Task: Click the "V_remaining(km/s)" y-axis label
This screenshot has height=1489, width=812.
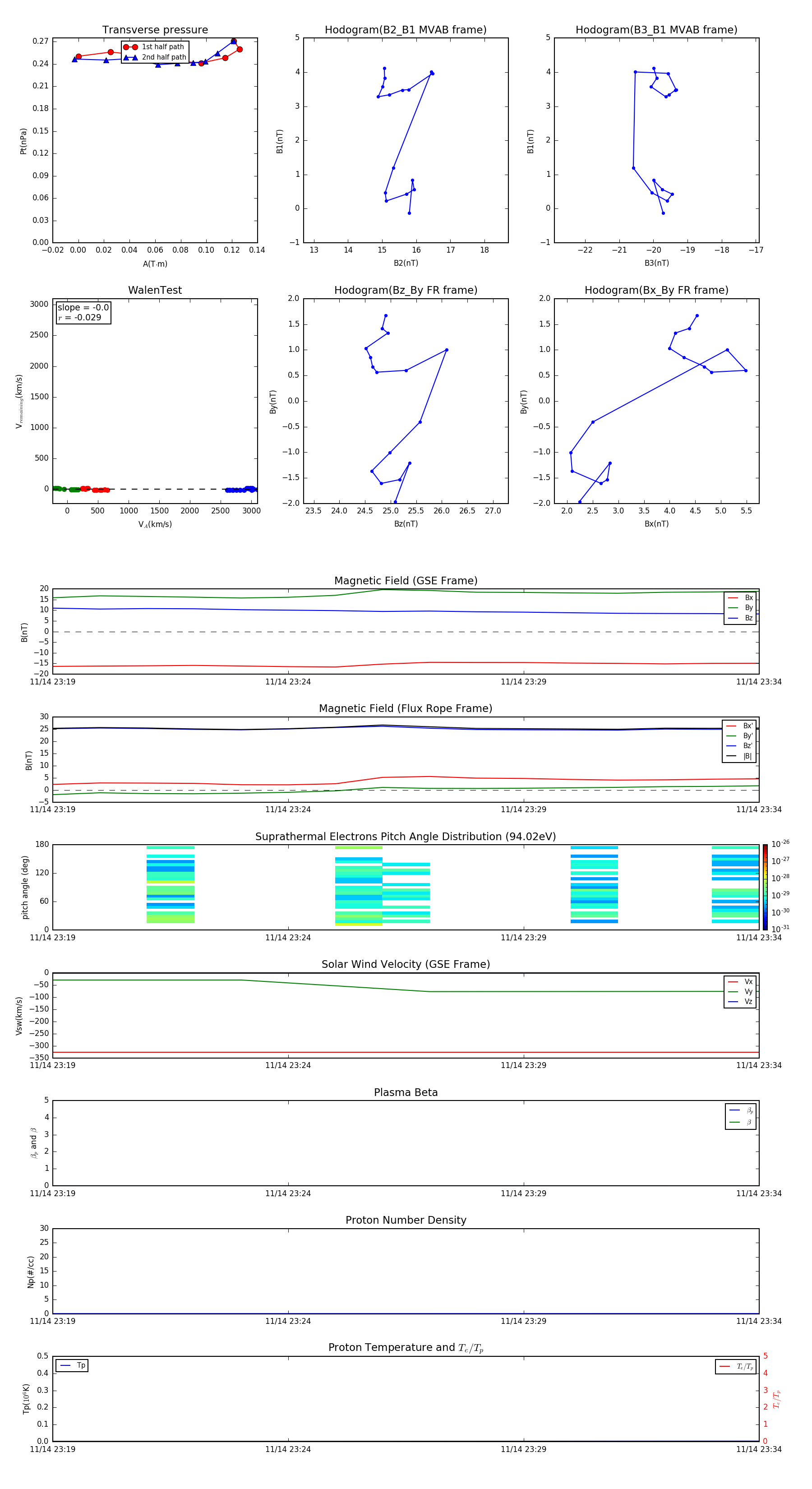Action: point(19,402)
